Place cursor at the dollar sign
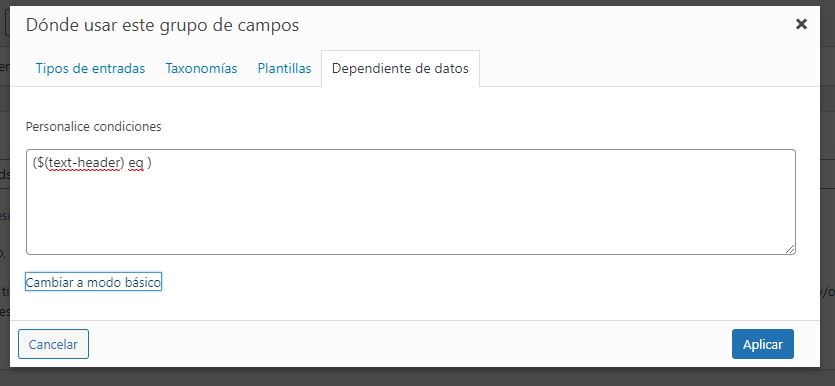This screenshot has width=835, height=386. [40, 163]
